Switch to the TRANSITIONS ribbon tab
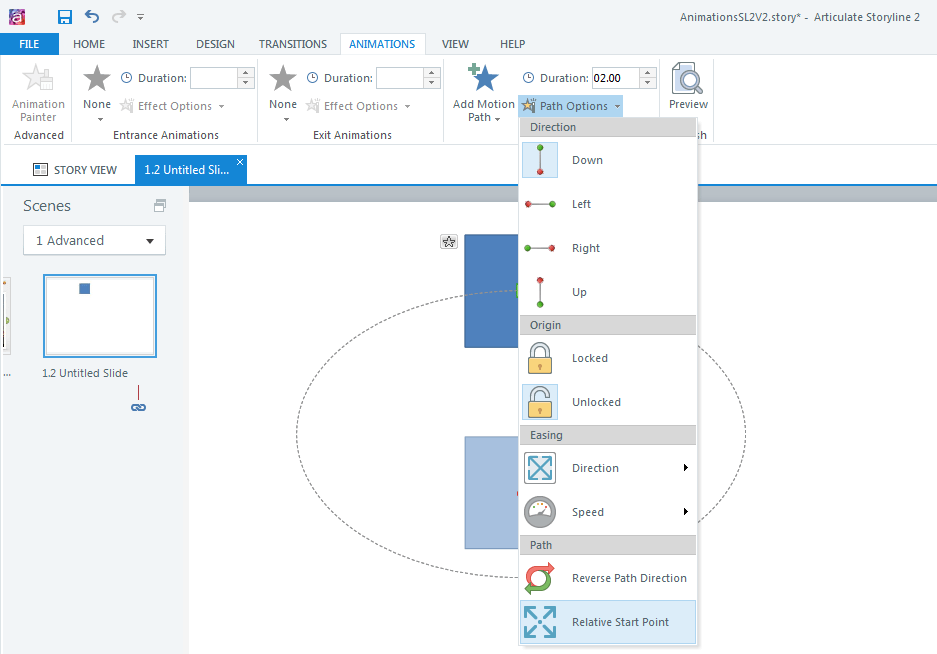Screen dimensions: 937x654 (293, 44)
